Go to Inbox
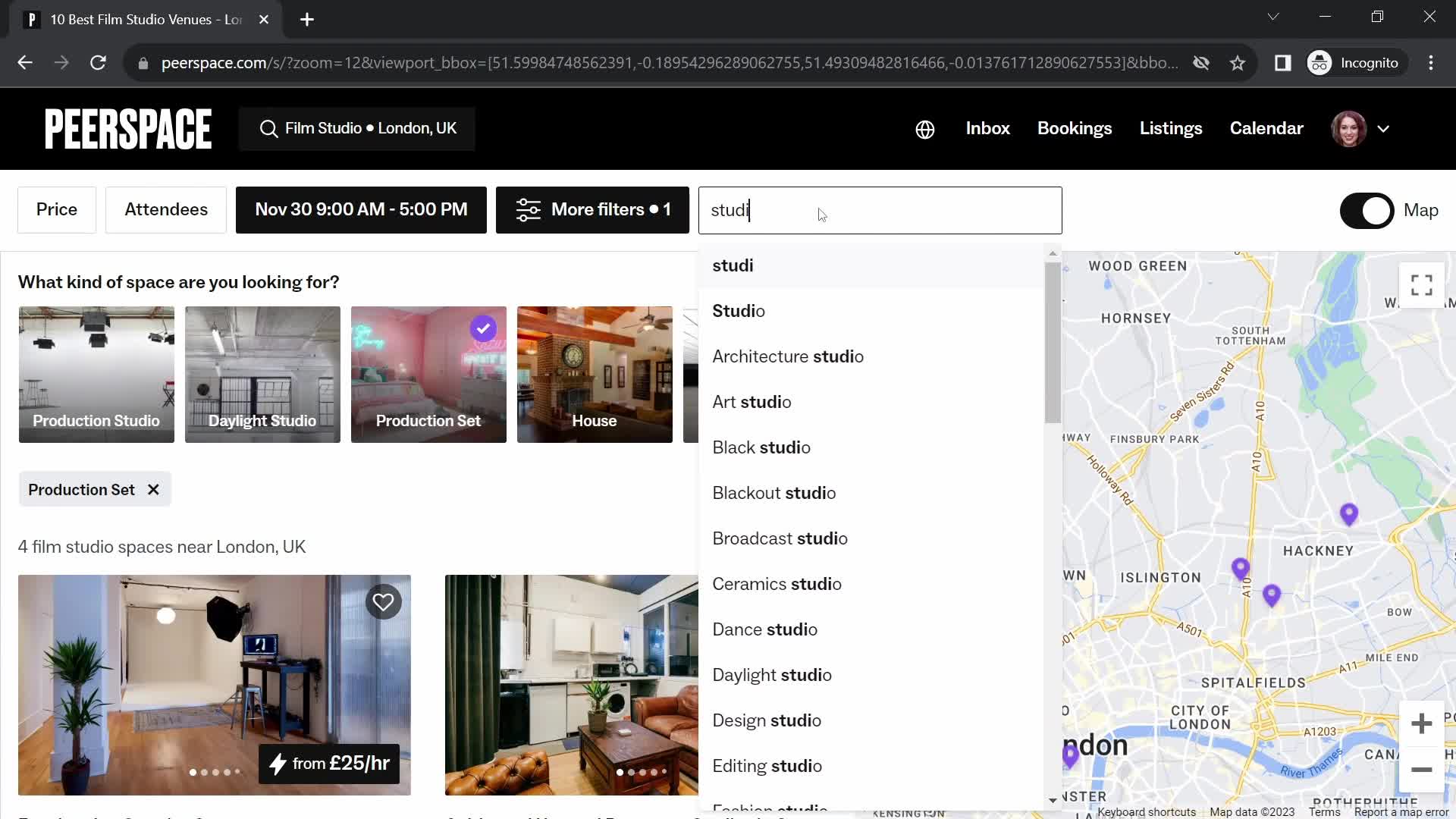Viewport: 1456px width, 819px height. 987,129
